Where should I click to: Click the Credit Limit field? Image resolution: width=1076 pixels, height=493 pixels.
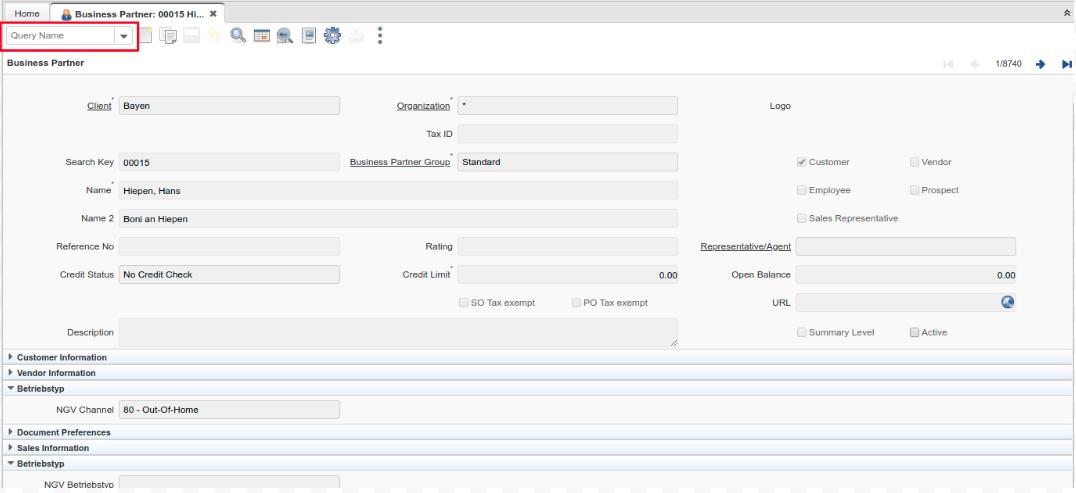point(568,275)
